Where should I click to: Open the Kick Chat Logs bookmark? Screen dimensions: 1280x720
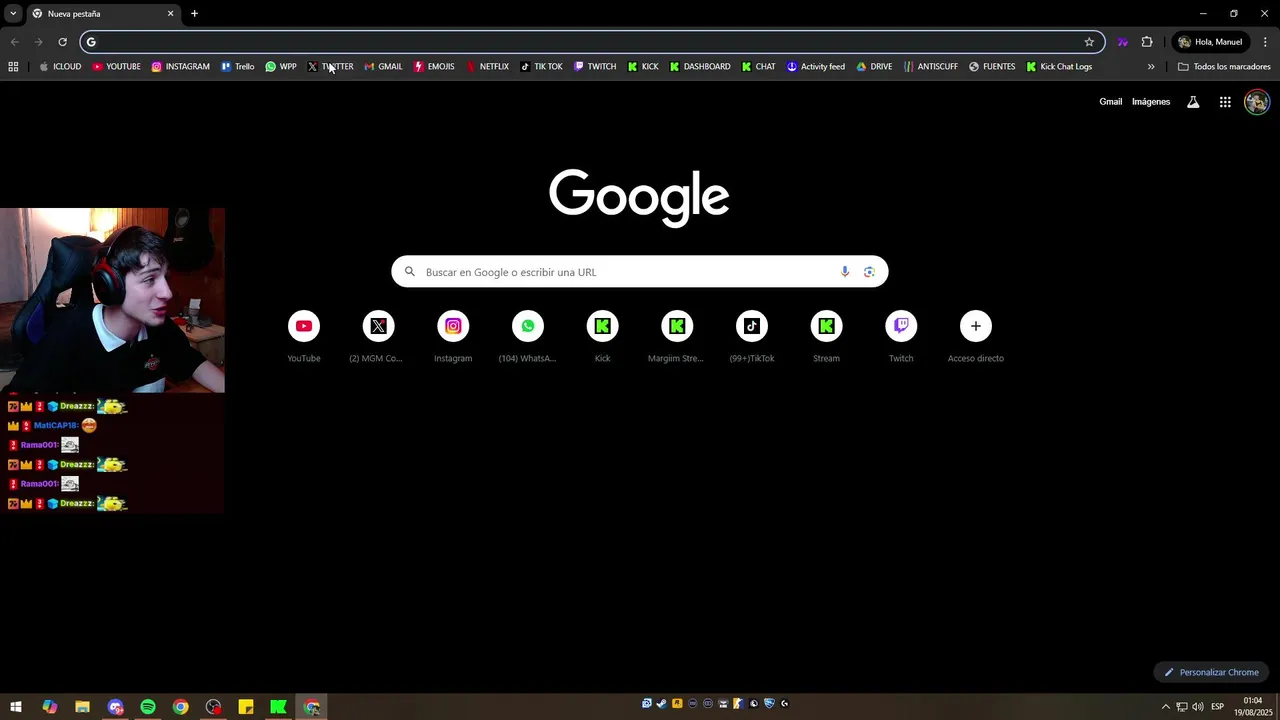point(1059,67)
